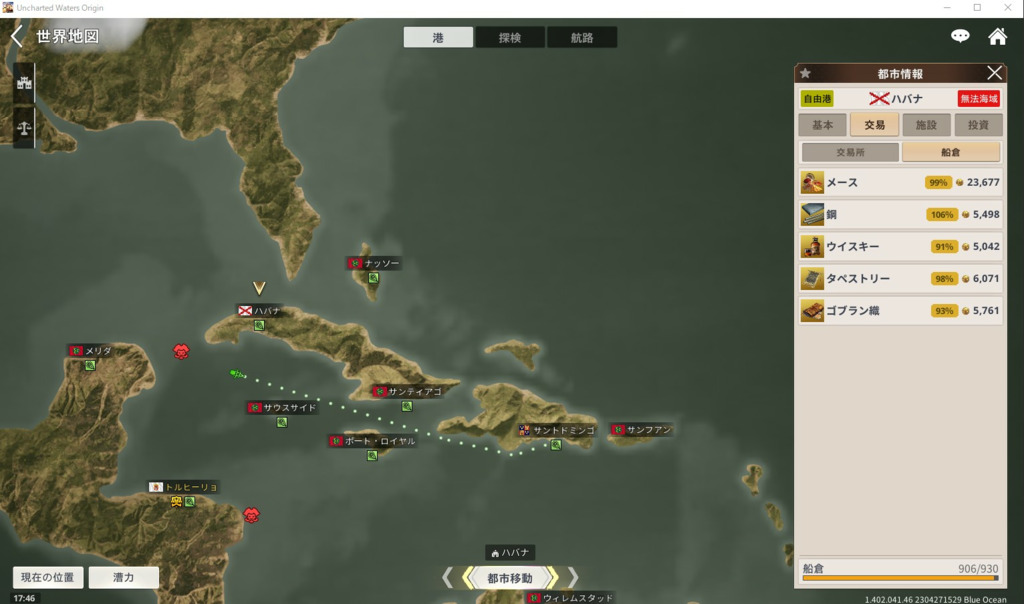Select the balance scale filter icon
Image resolution: width=1024 pixels, height=604 pixels.
click(24, 127)
